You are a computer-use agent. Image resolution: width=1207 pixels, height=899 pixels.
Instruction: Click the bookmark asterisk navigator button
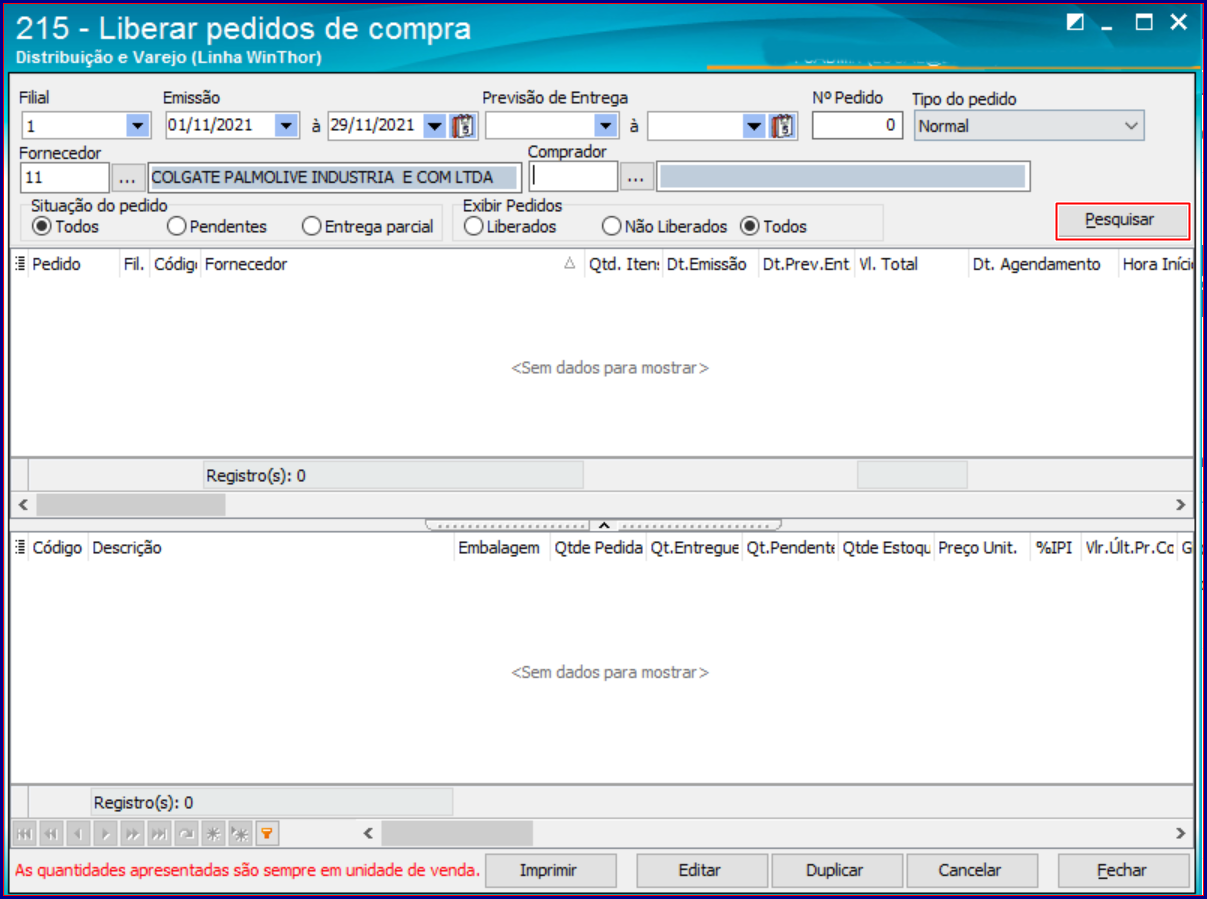(213, 832)
